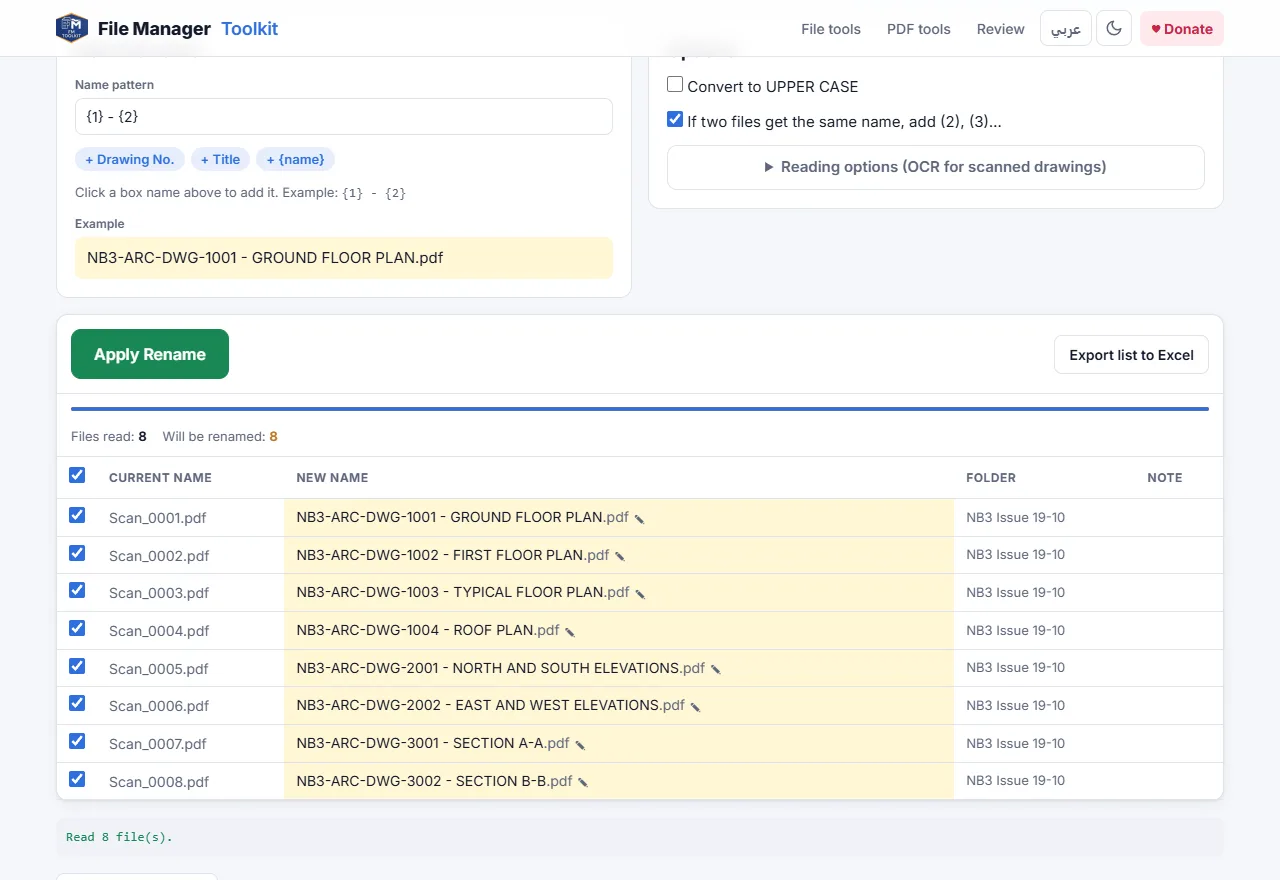1280x880 pixels.
Task: Click the Name pattern input field
Action: pyautogui.click(x=344, y=116)
